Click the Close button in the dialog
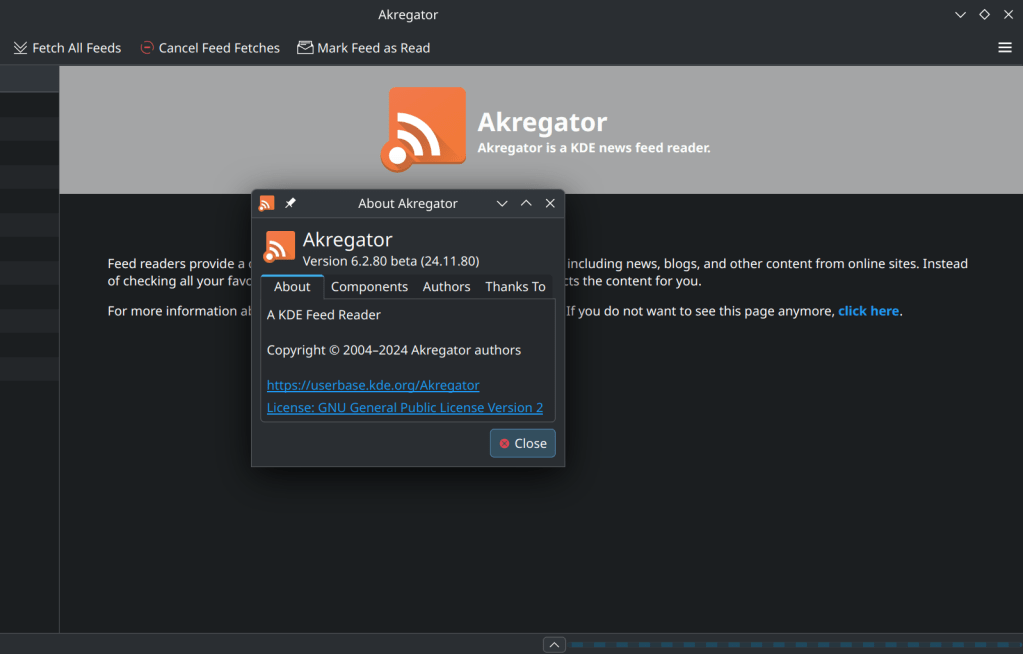 pos(522,443)
